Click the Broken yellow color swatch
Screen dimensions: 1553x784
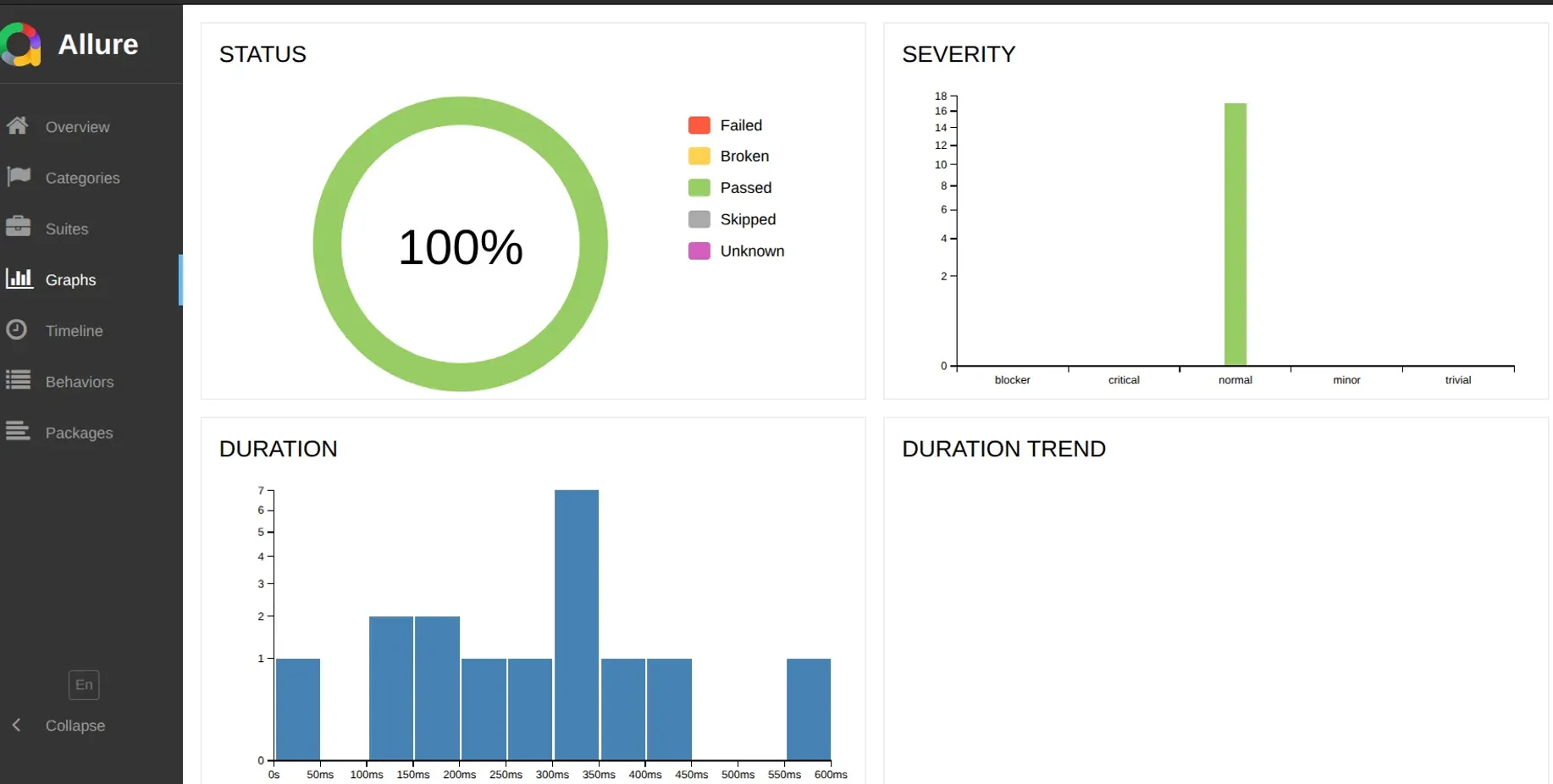[x=699, y=156]
